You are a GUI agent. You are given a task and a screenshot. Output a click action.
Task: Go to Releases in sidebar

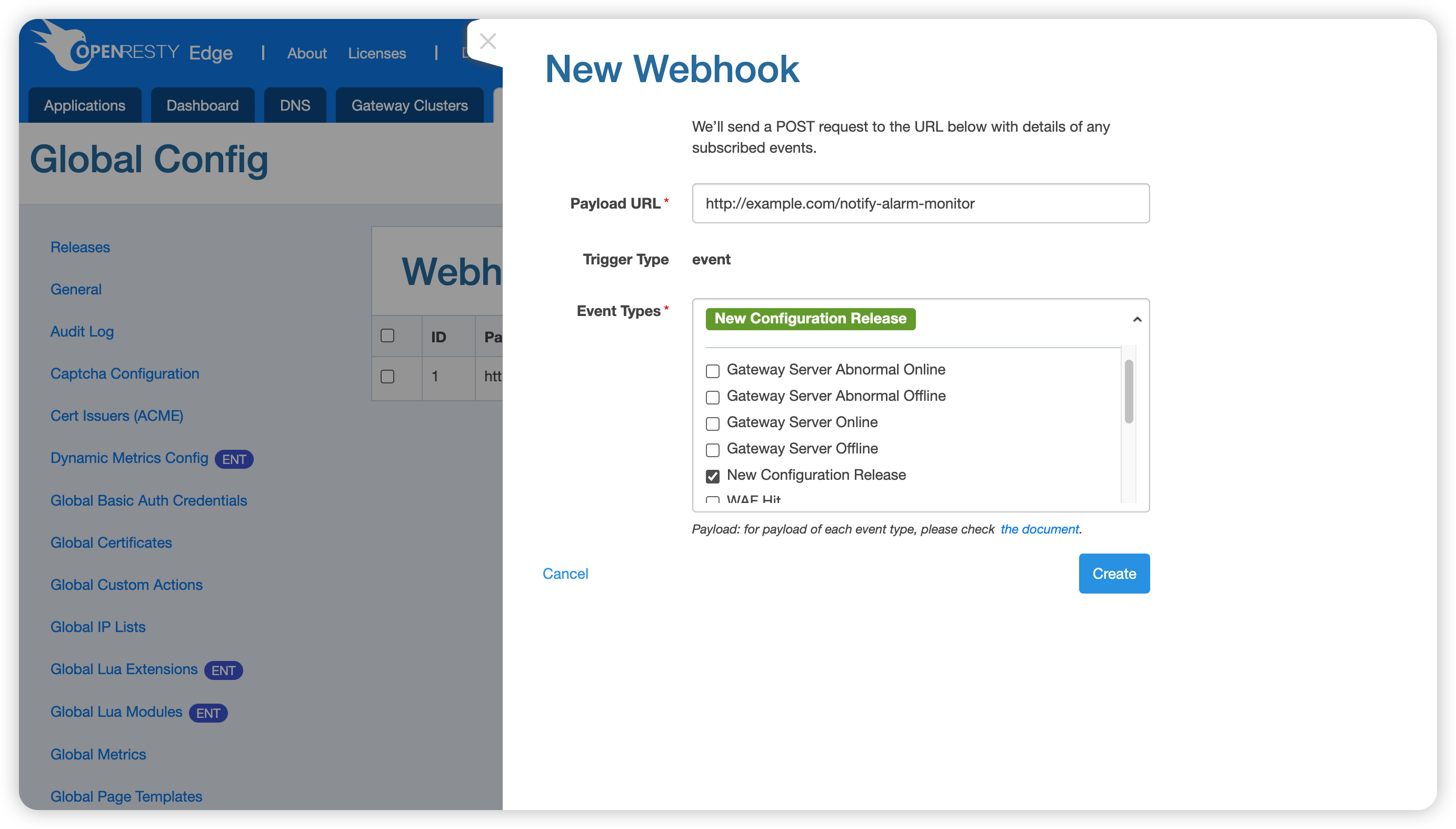(80, 247)
